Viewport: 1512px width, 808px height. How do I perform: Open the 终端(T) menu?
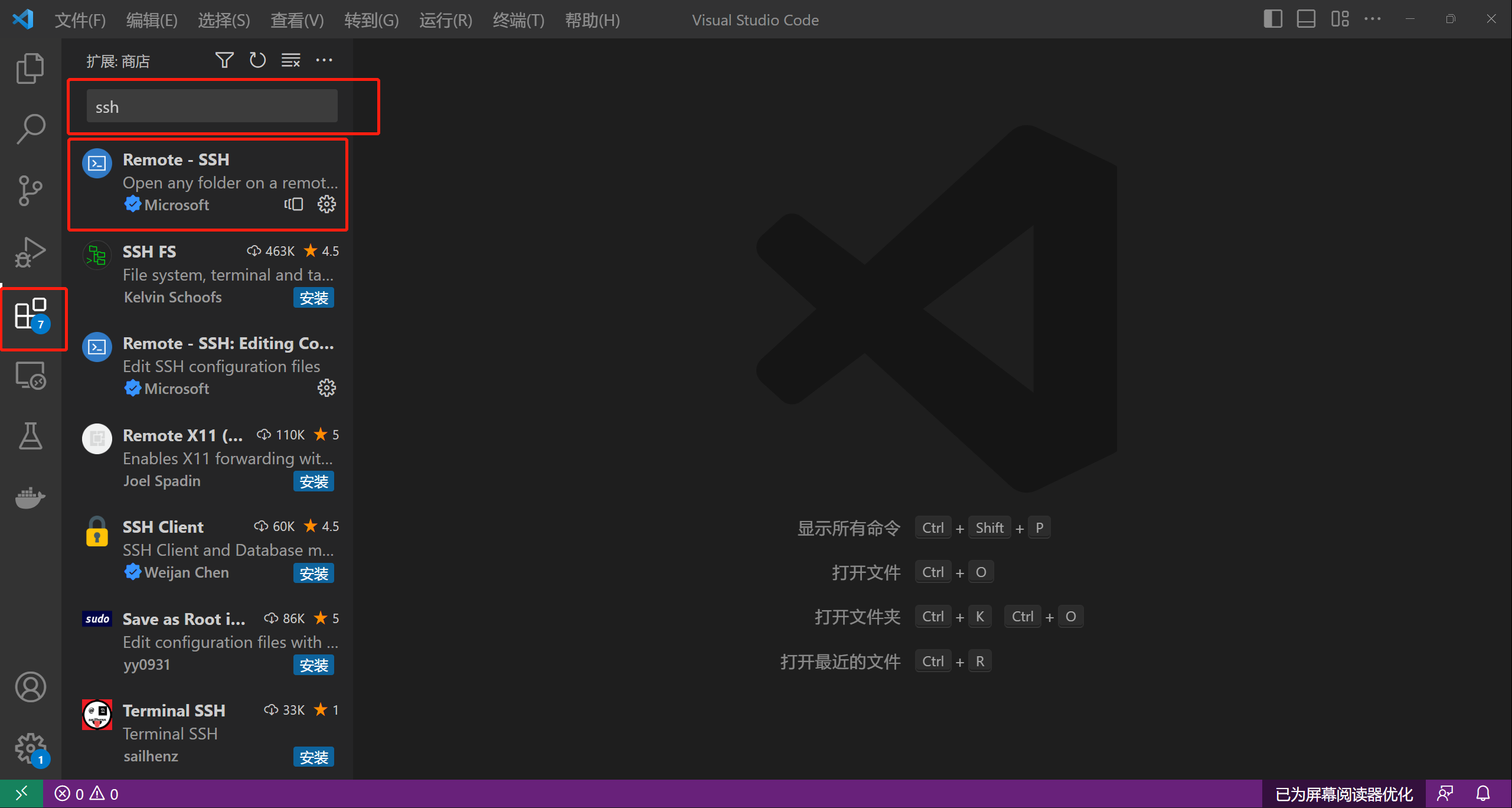[518, 20]
